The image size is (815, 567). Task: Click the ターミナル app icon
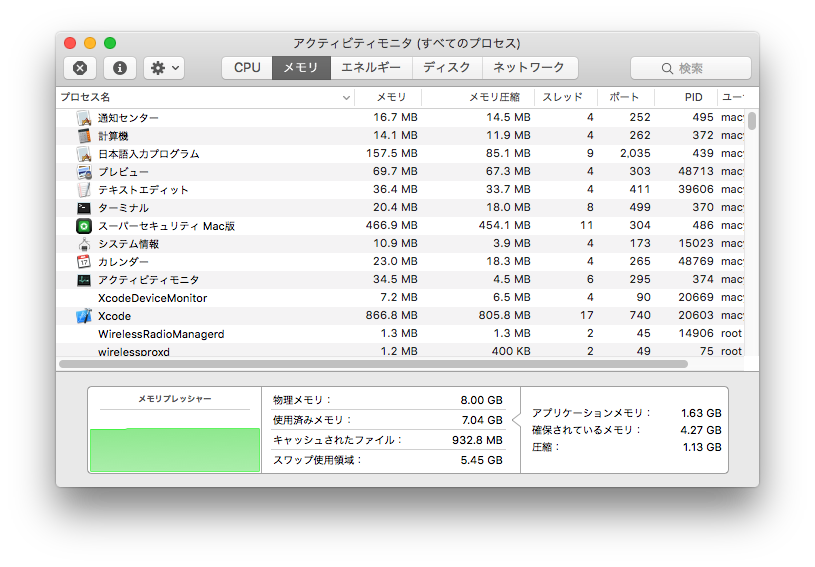[x=84, y=208]
